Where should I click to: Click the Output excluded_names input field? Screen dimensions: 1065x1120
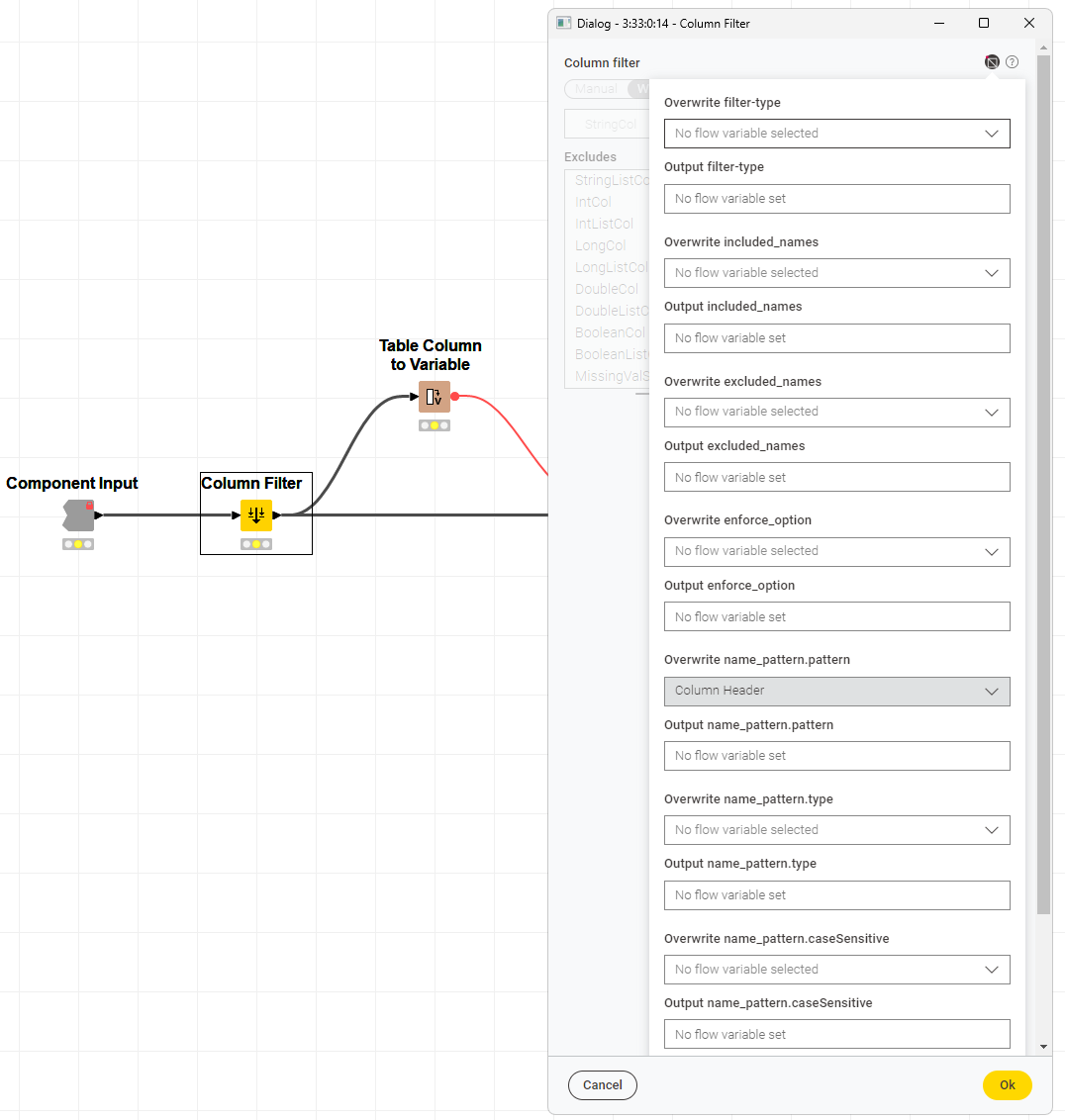[837, 477]
